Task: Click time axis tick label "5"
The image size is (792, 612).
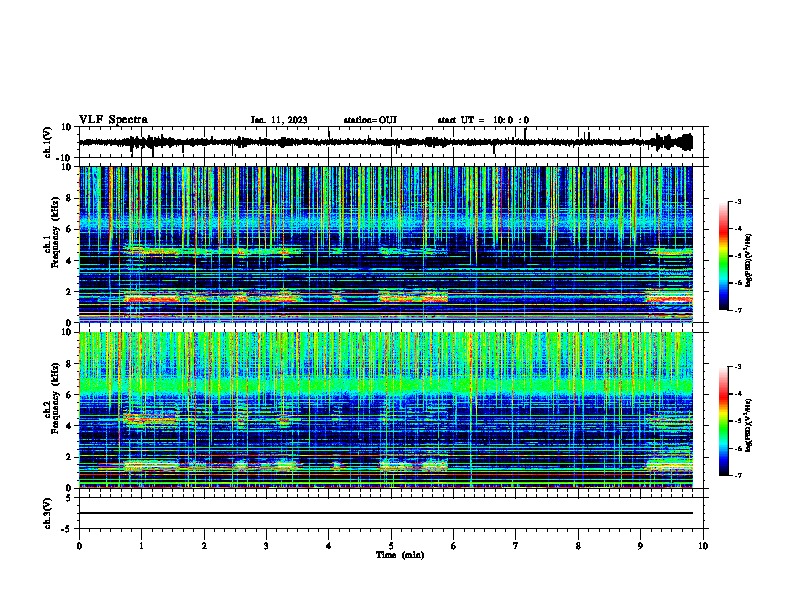Action: click(391, 546)
